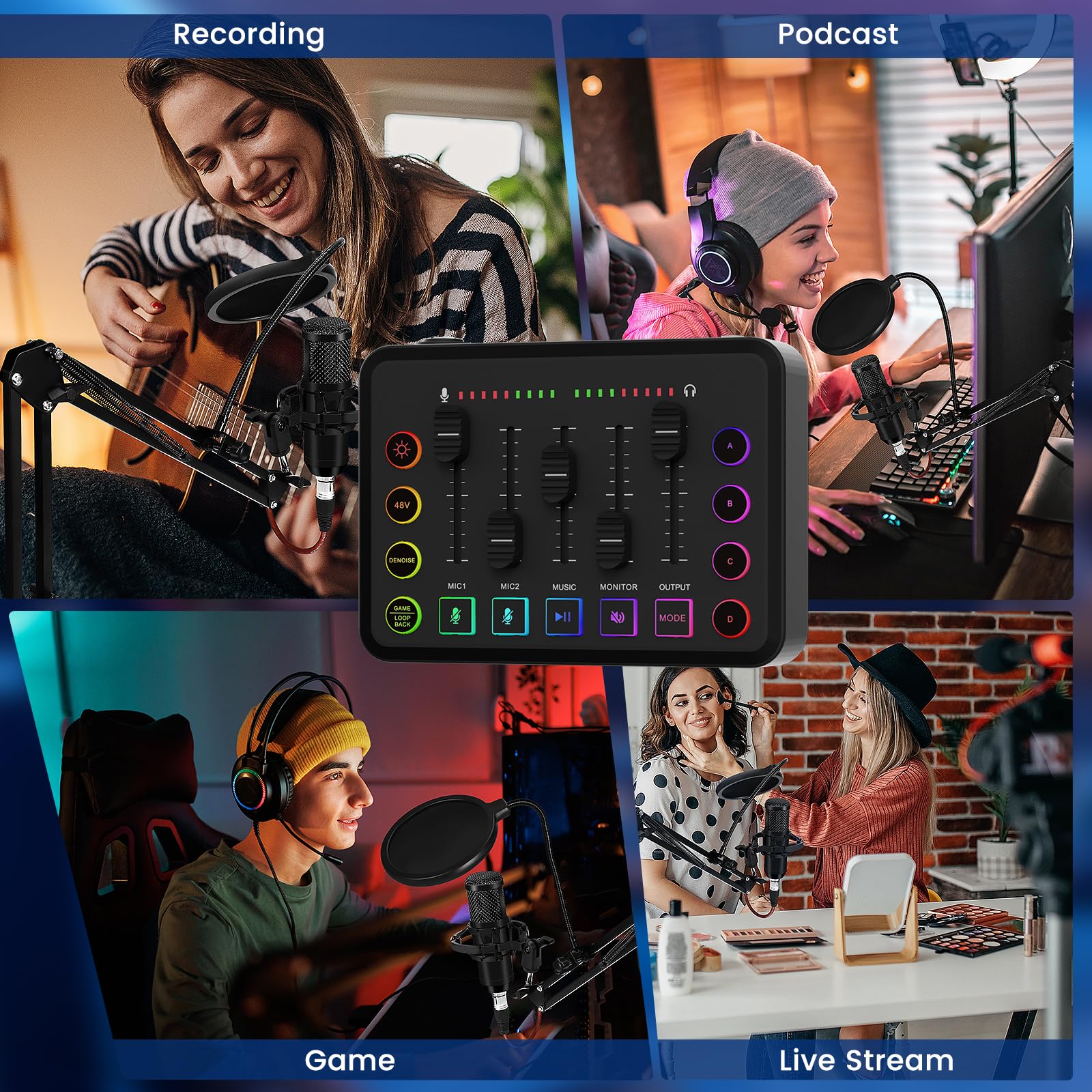Mute MIC1 with its green mic button
Screen dimensions: 1092x1092
[456, 617]
